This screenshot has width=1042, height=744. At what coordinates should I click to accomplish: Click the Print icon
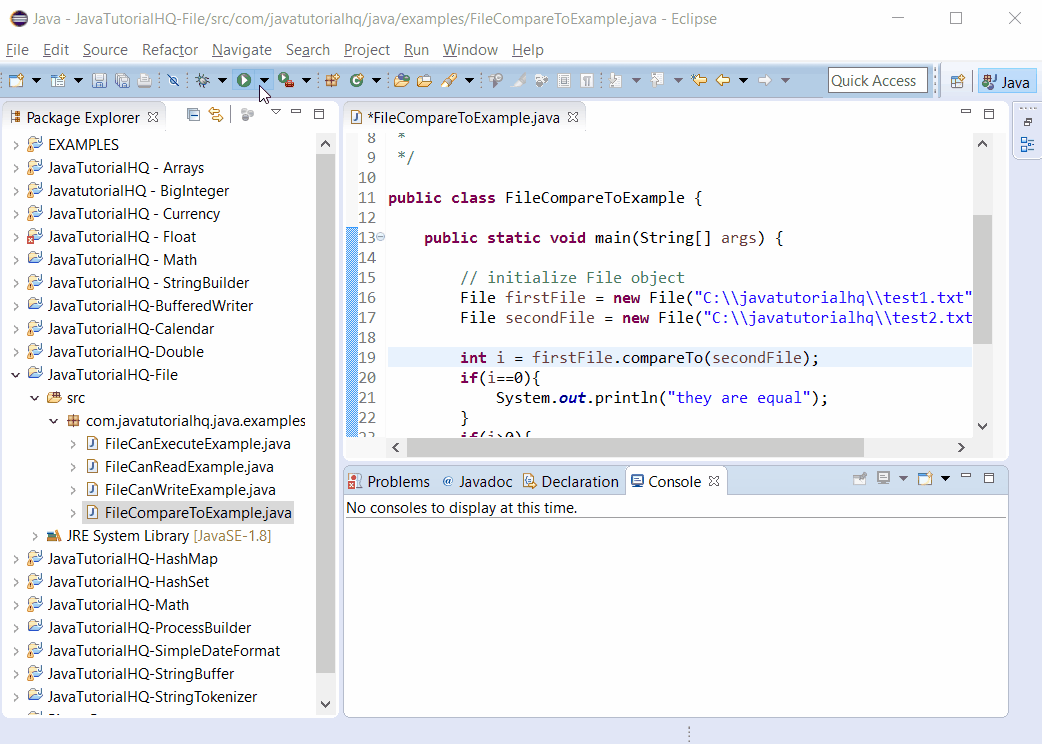pos(144,80)
